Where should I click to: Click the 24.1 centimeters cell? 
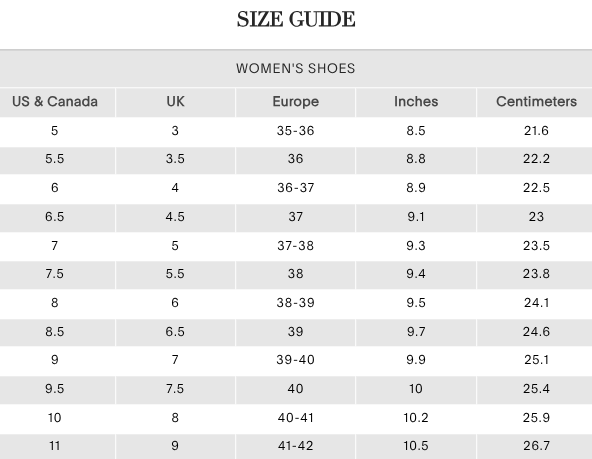[x=536, y=303]
